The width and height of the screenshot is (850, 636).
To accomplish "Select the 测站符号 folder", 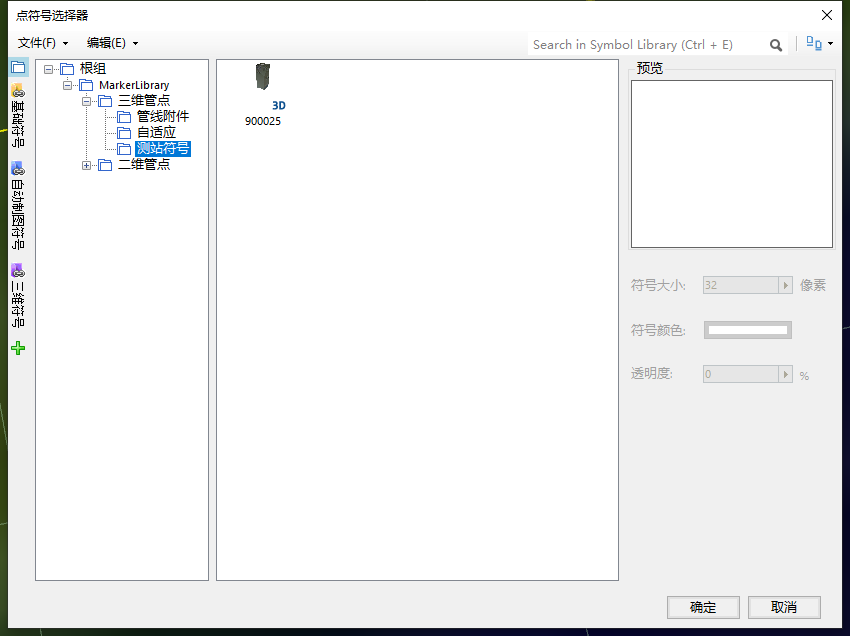I will 163,148.
